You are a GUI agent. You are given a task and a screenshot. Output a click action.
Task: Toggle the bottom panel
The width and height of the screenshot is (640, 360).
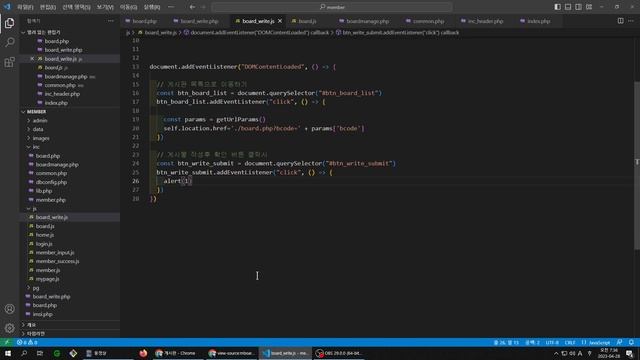pos(568,7)
